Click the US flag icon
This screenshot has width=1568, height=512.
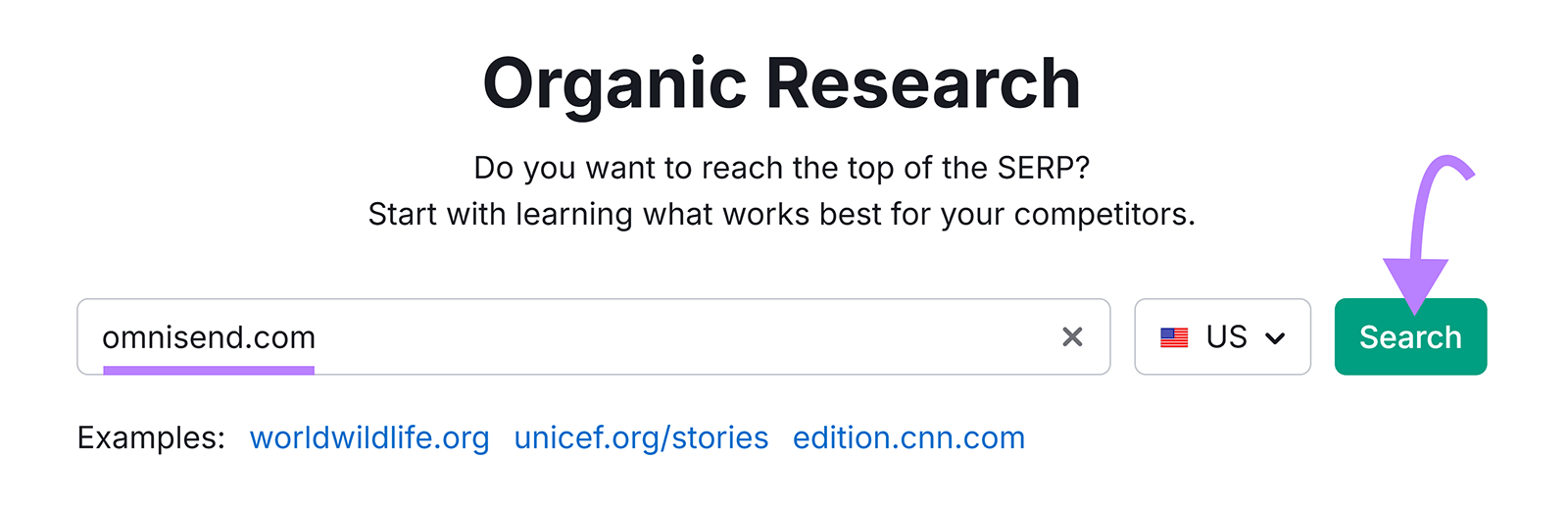[x=1174, y=337]
